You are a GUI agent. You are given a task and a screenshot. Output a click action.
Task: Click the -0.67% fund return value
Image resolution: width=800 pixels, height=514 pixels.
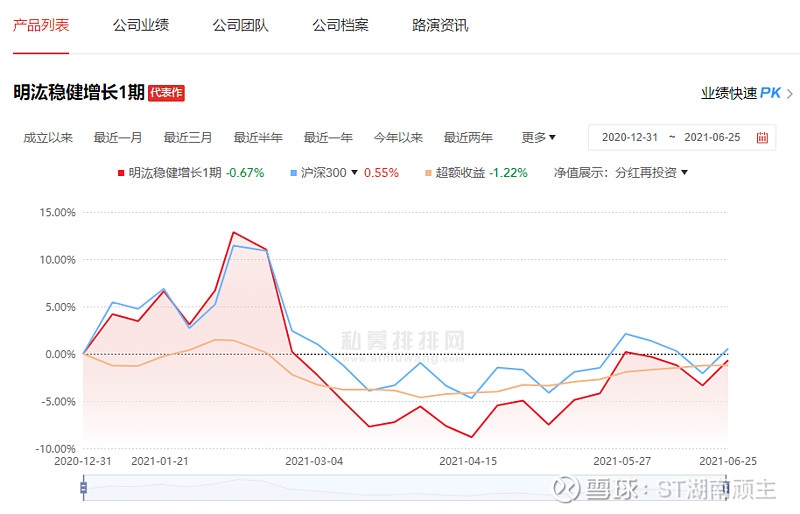pyautogui.click(x=245, y=173)
